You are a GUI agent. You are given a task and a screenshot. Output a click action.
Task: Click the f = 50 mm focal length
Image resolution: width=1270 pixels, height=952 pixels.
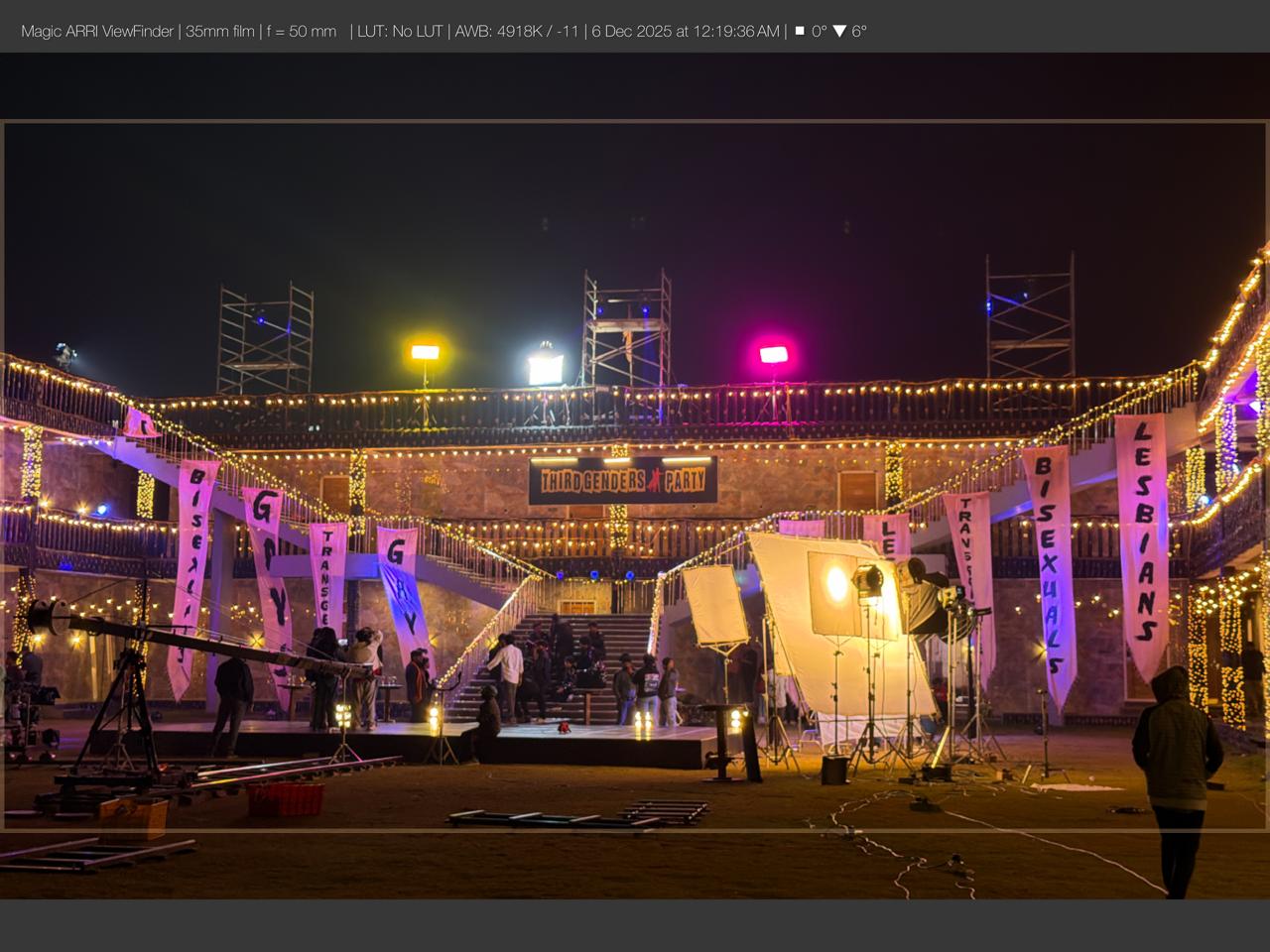click(x=302, y=31)
